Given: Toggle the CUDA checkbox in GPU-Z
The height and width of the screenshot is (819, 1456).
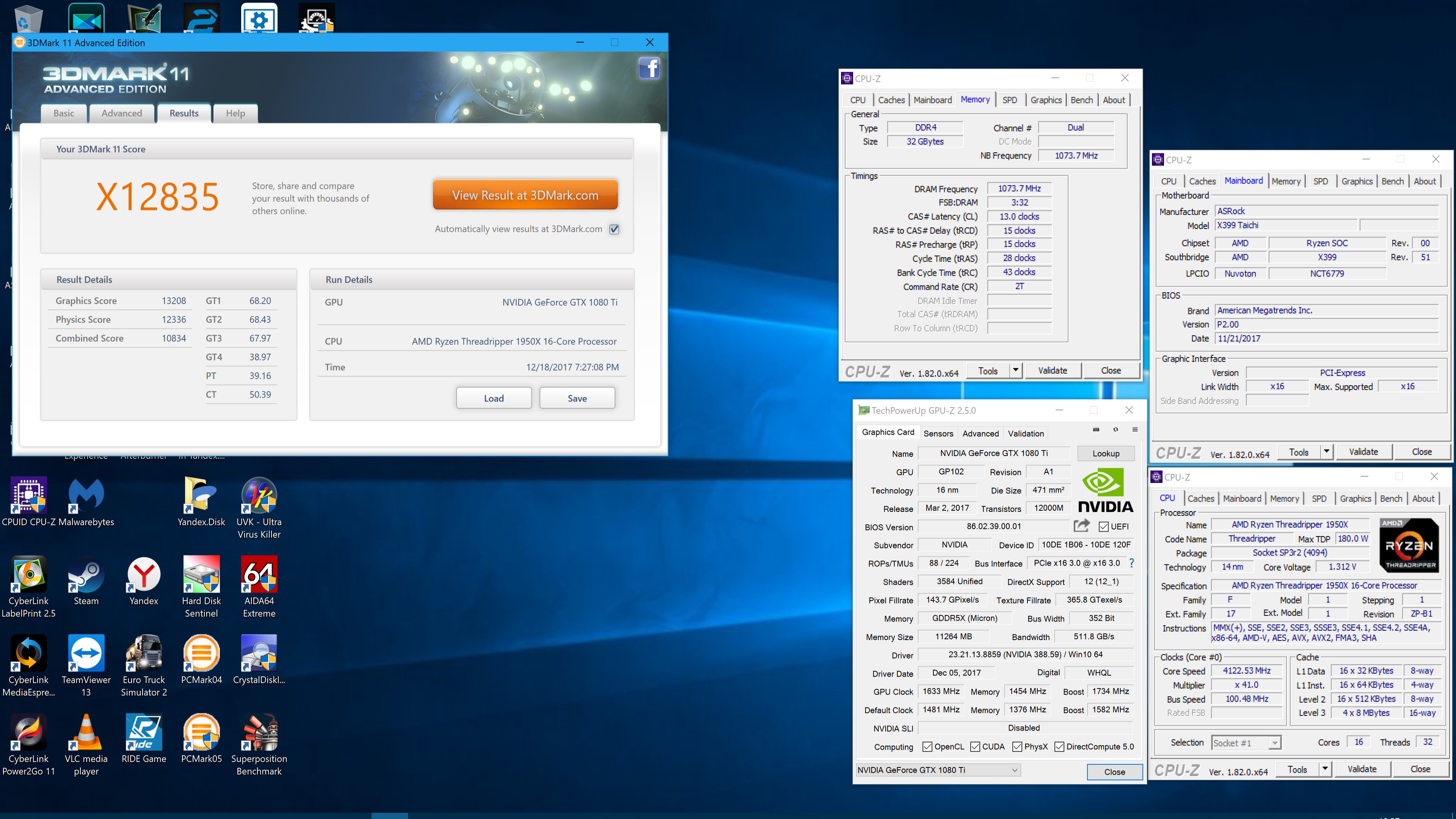Looking at the screenshot, I should pyautogui.click(x=975, y=747).
